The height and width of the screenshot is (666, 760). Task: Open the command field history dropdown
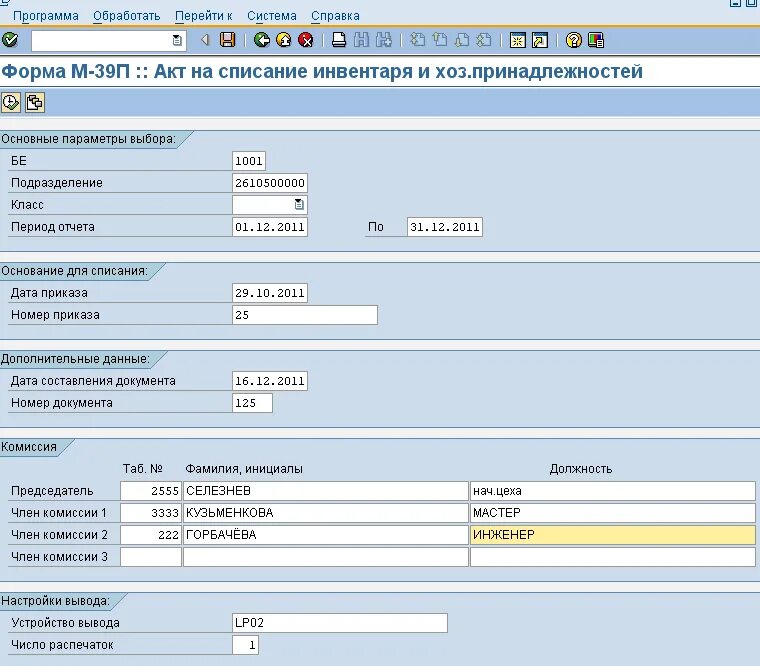click(x=177, y=41)
